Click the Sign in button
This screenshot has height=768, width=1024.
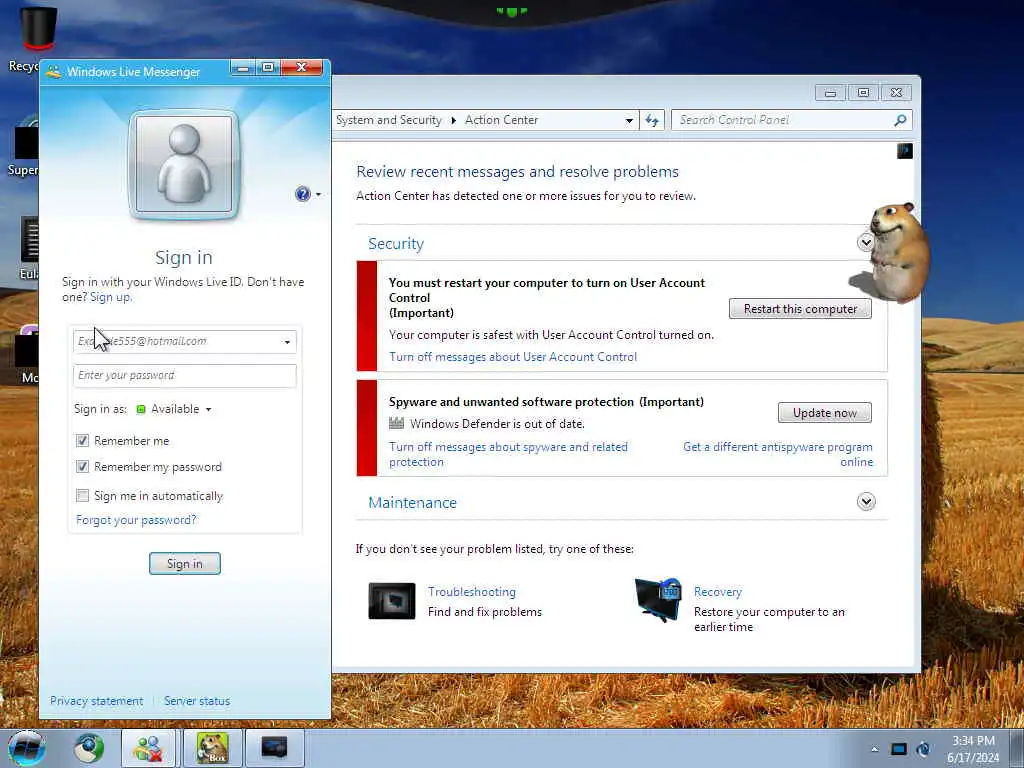[x=185, y=564]
